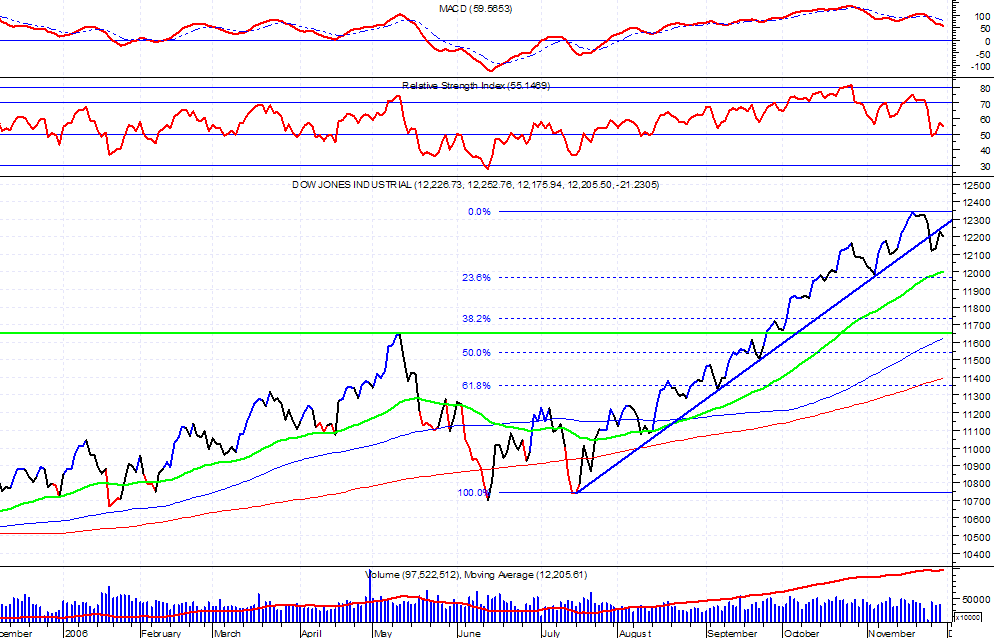Viewport: 994px width, 638px height.
Task: Click the August label on time axis
Action: click(635, 633)
